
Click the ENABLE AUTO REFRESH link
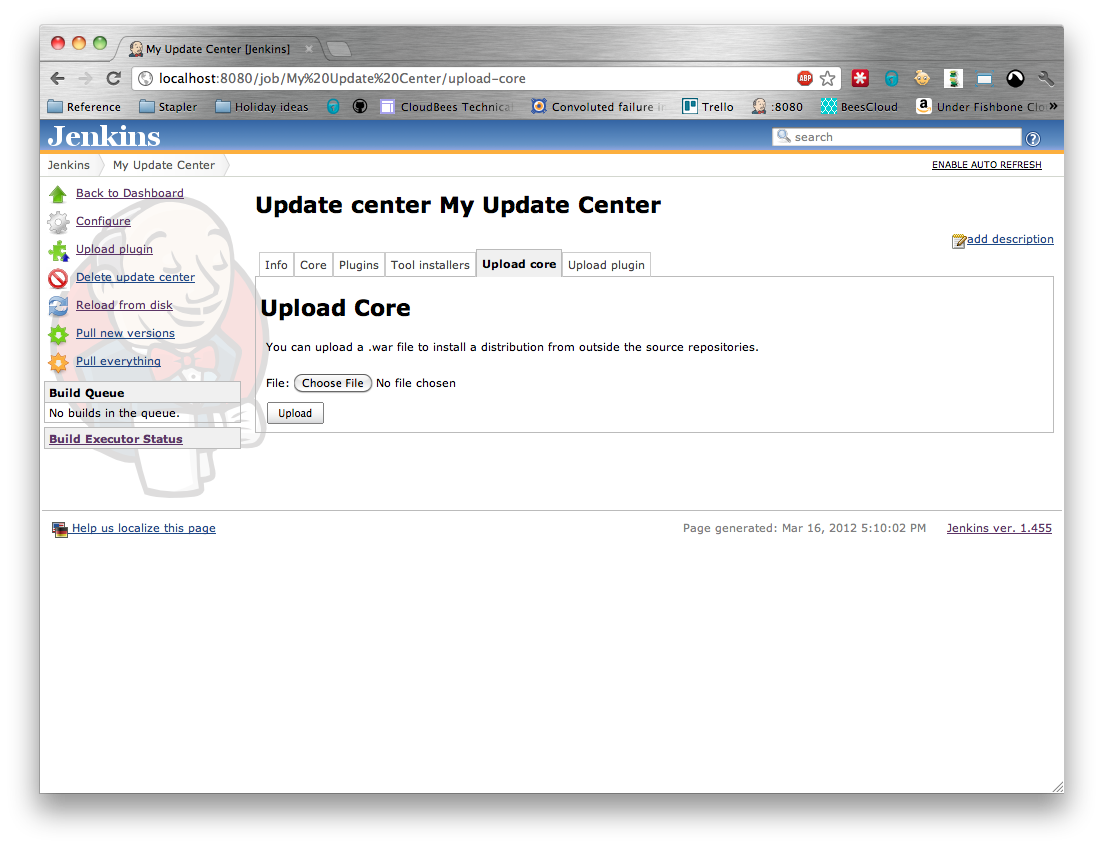(x=986, y=165)
